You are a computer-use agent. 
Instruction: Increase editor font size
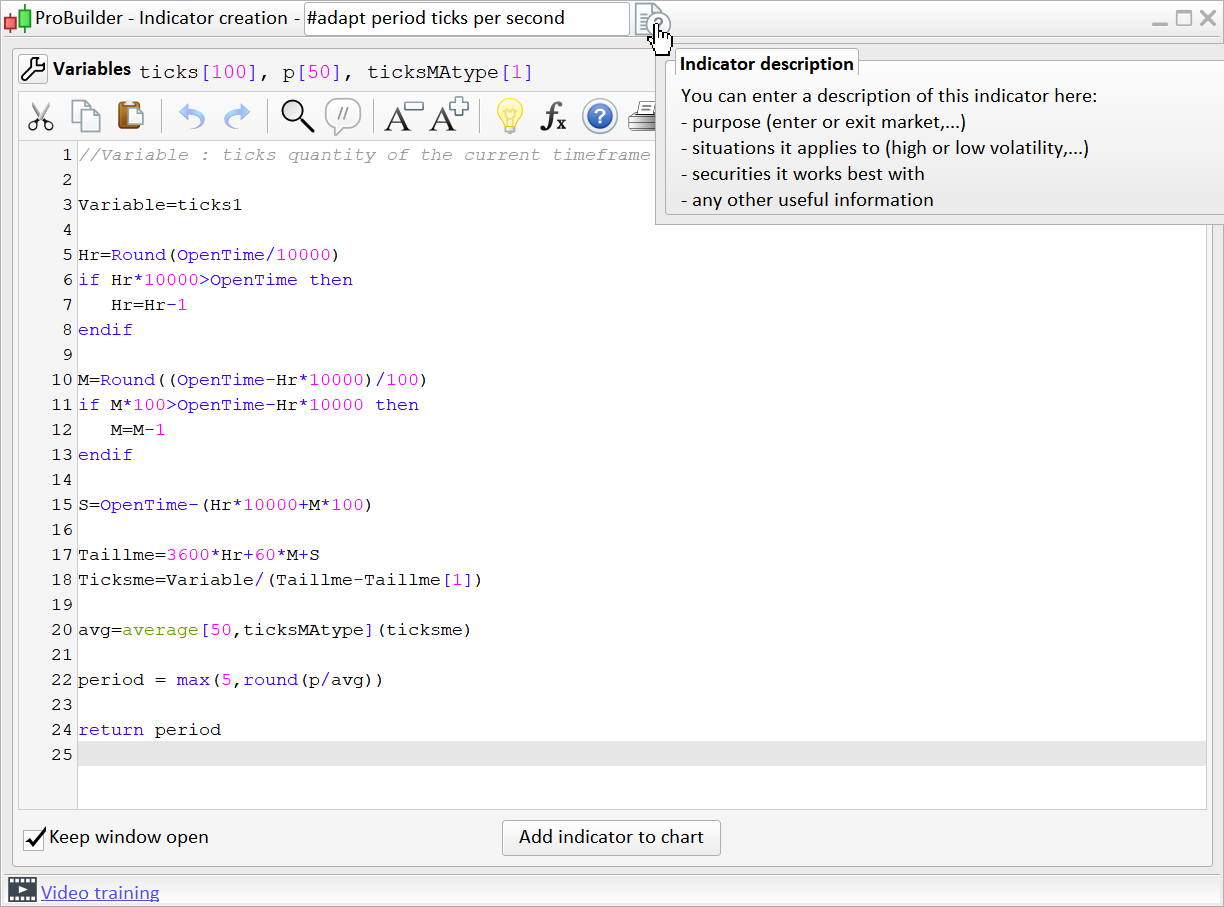449,117
